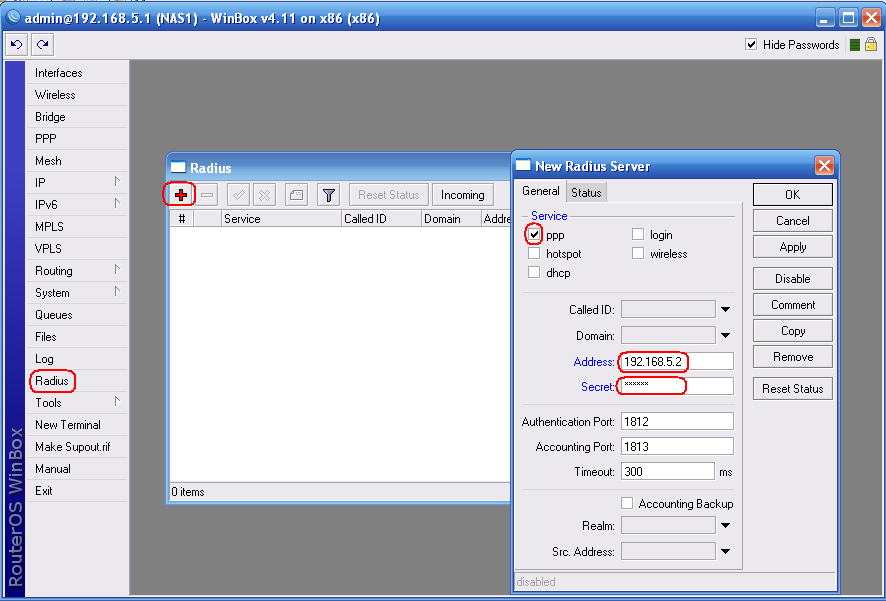Enable the dhcp service checkbox

[534, 272]
